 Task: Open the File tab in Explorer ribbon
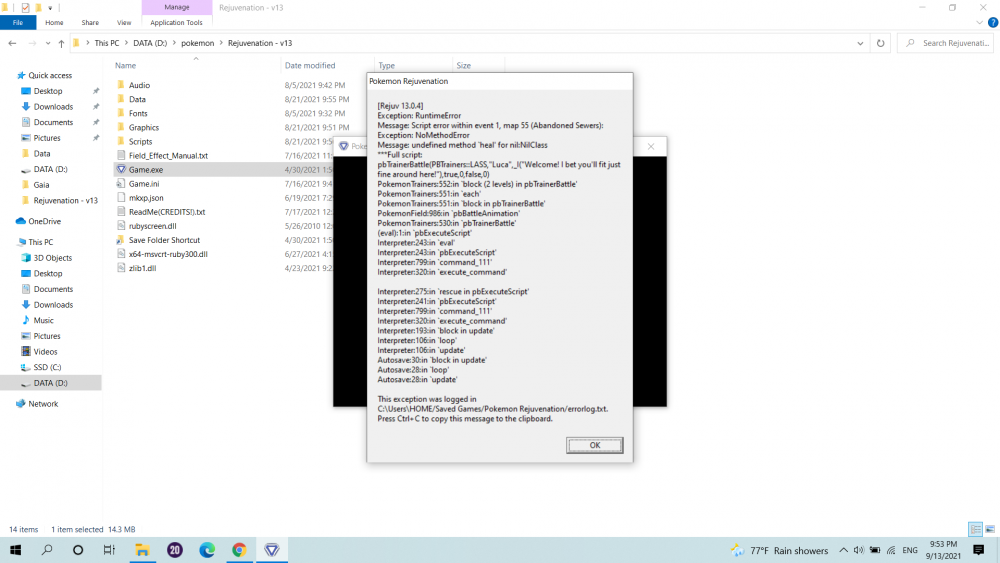[18, 22]
